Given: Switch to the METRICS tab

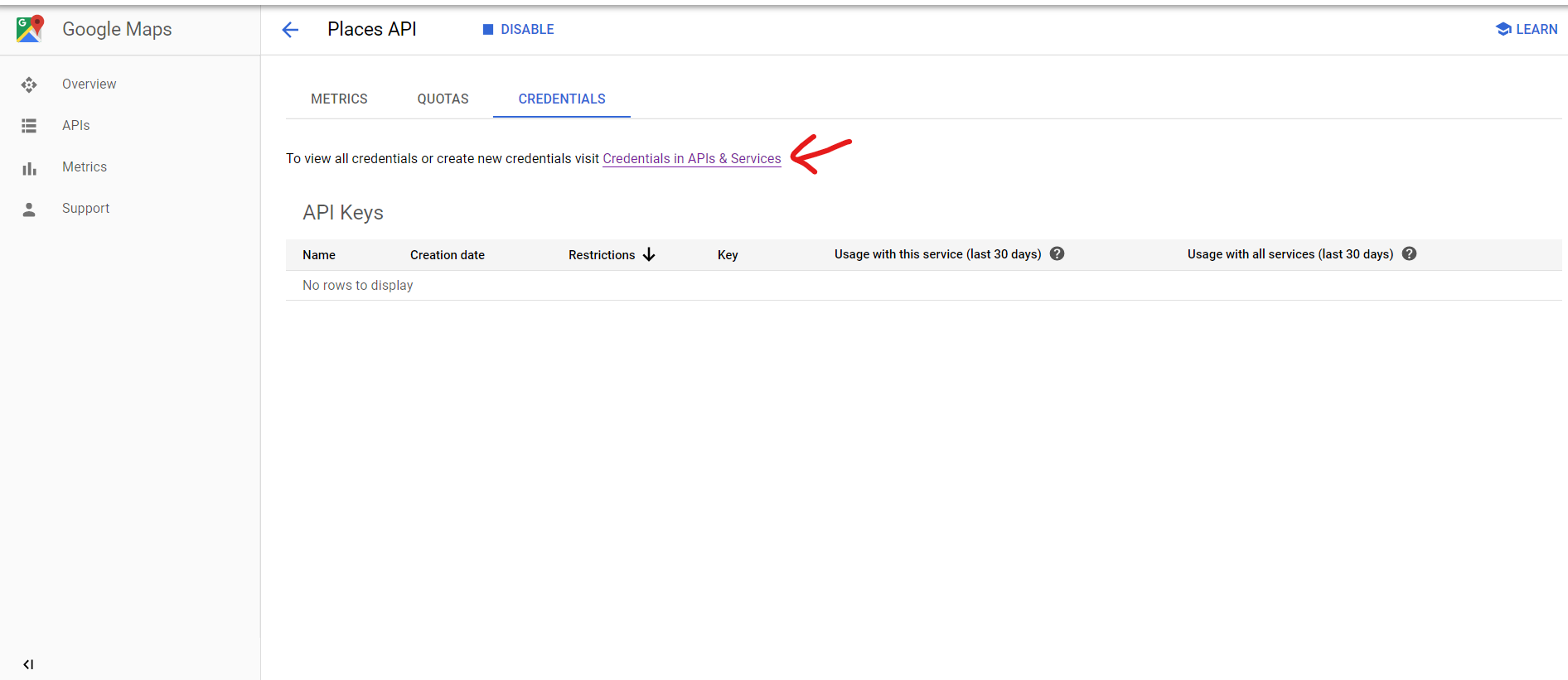Looking at the screenshot, I should (x=339, y=99).
